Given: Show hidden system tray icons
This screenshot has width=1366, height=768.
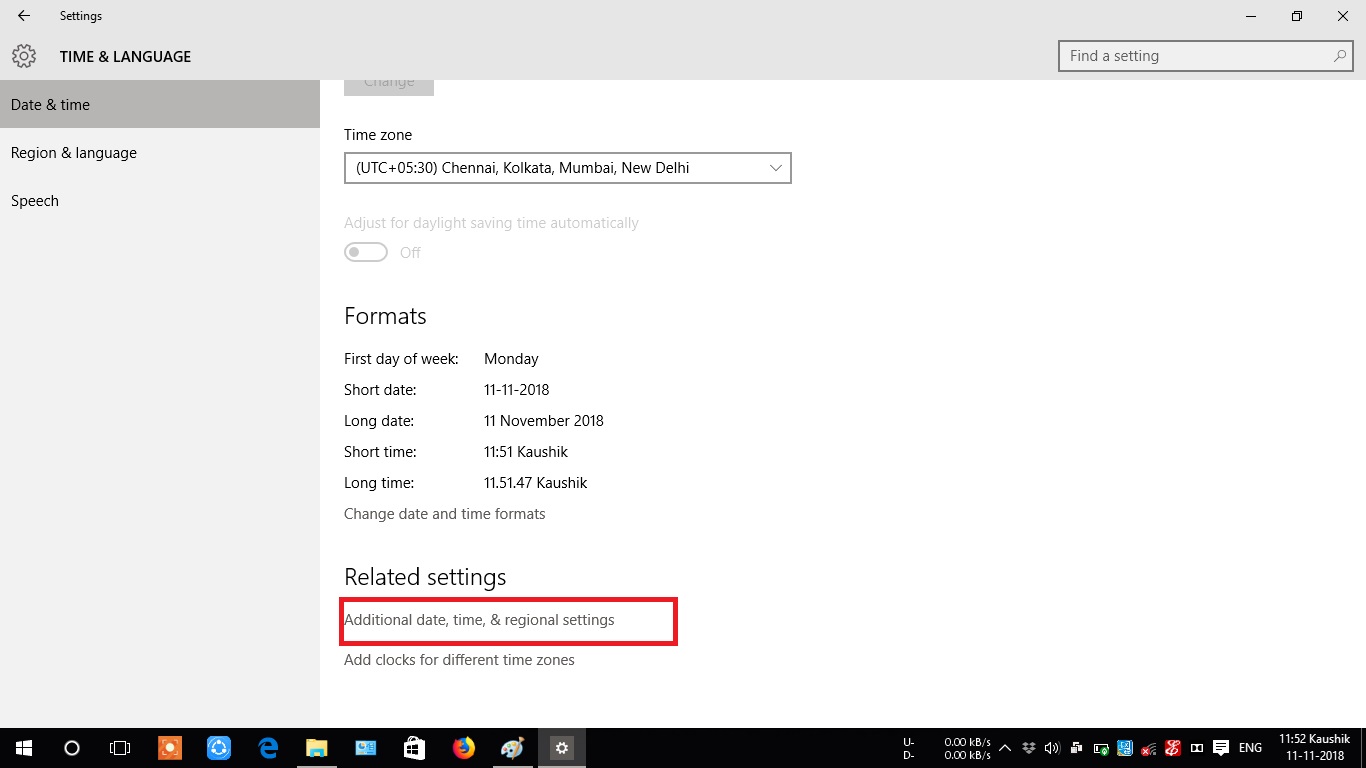Looking at the screenshot, I should 1005,748.
